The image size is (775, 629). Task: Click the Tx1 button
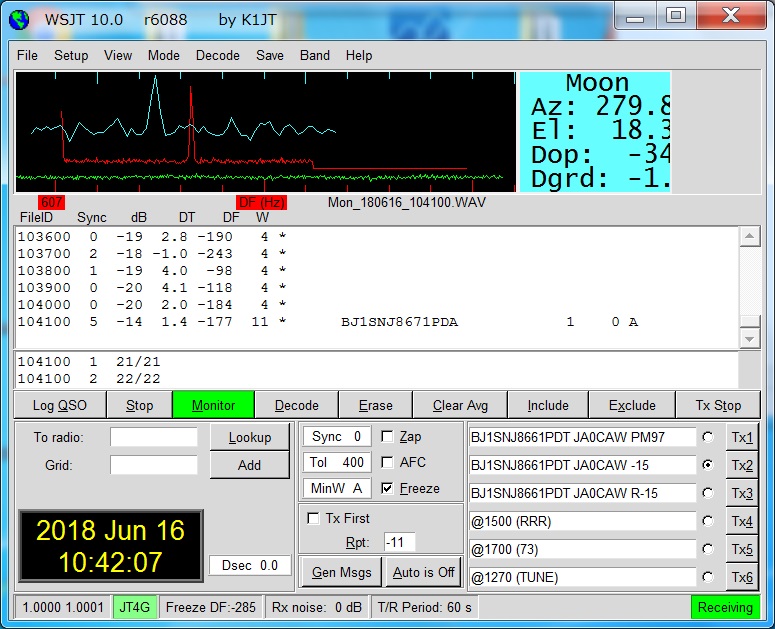pos(742,437)
